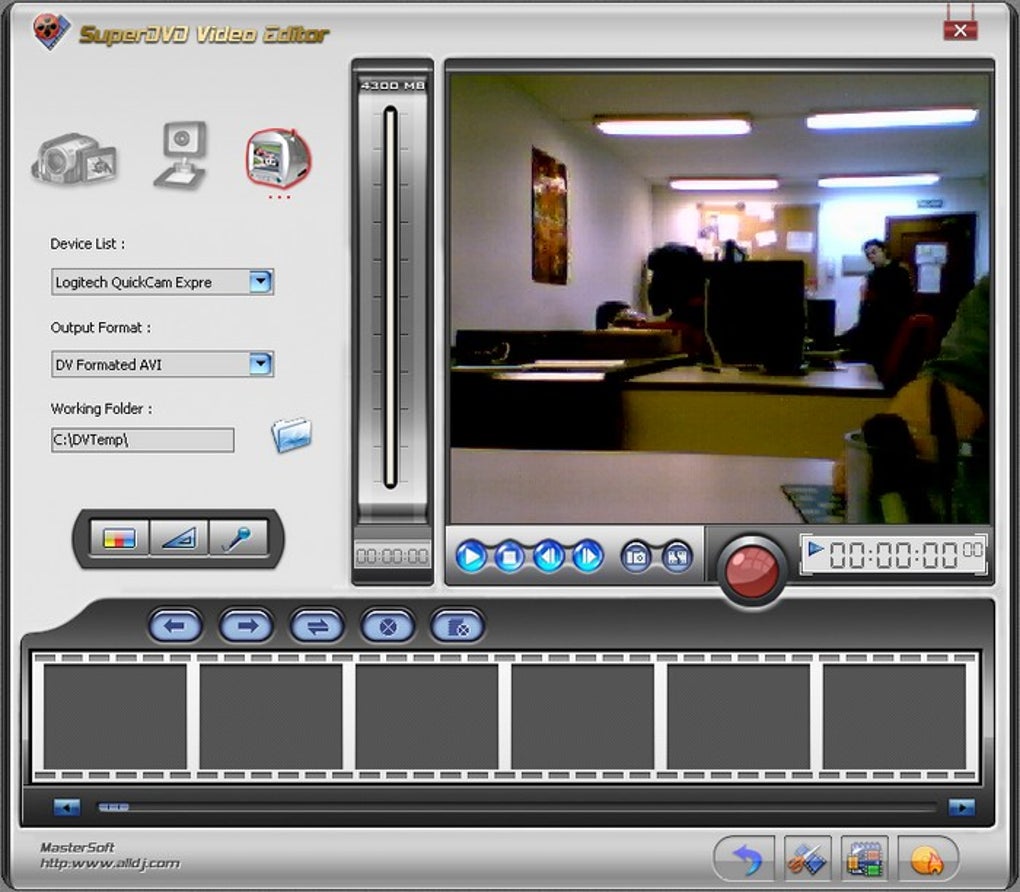The width and height of the screenshot is (1020, 892).
Task: Open the color adjustment settings button
Action: pyautogui.click(x=118, y=539)
